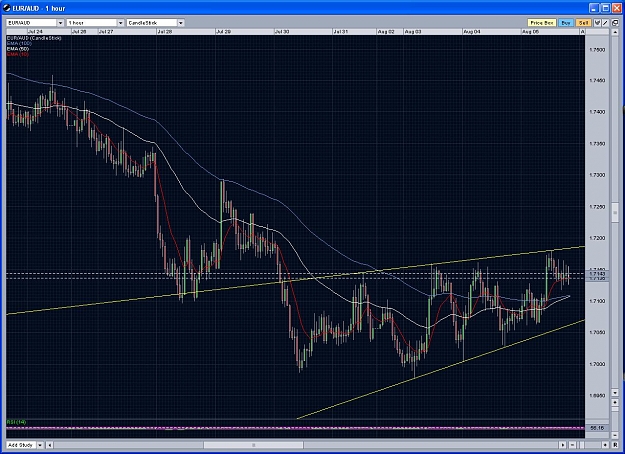
Task: Click the RSI (14) study label
Action: (x=16, y=422)
